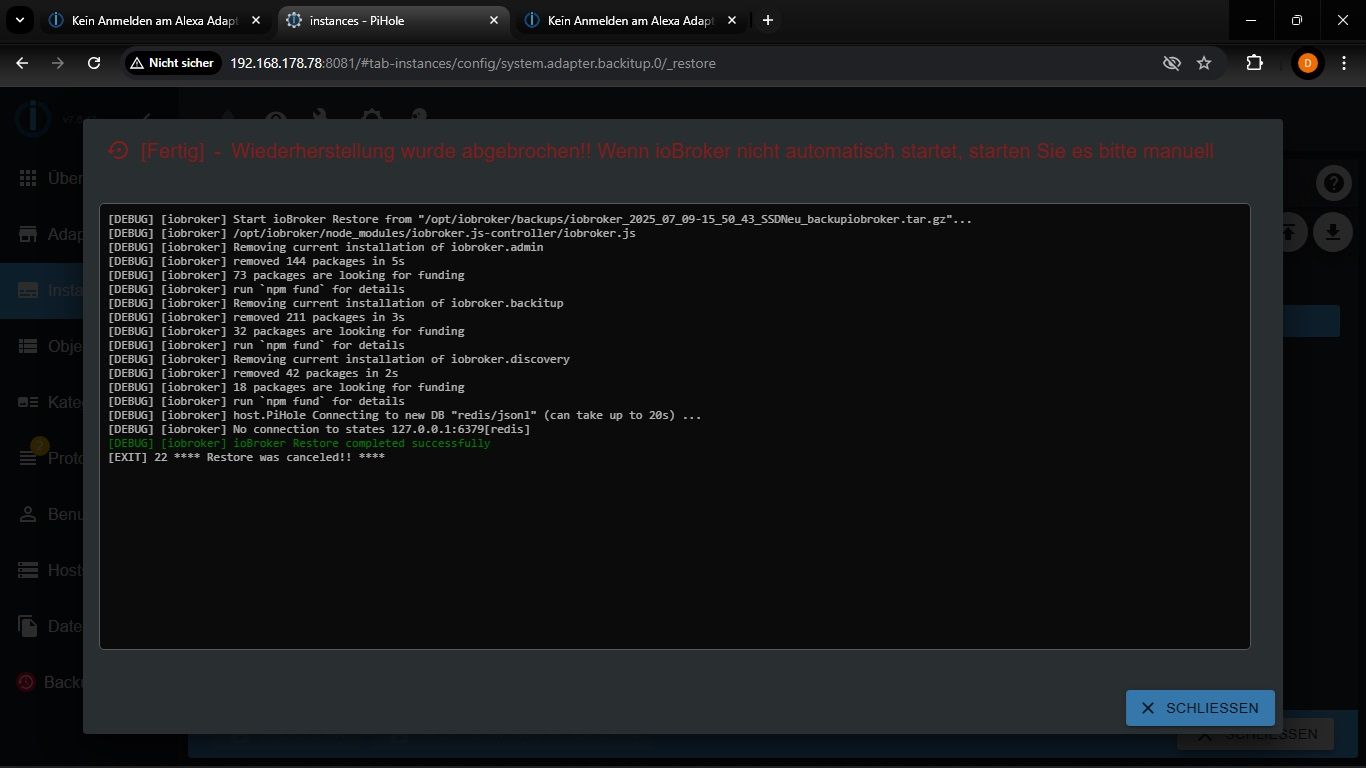Viewport: 1366px width, 768px height.
Task: Click green 'ioBroker Restore completed successfully' line
Action: (x=299, y=443)
